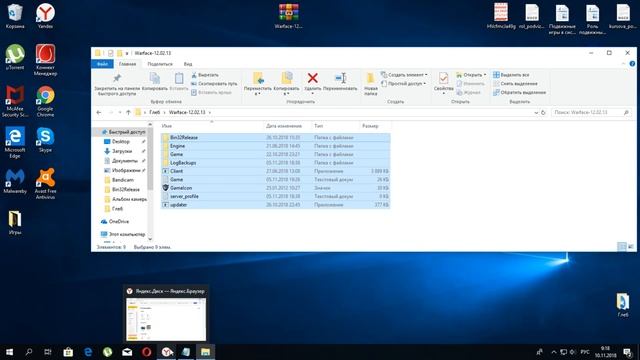Switch to the View (Вид) ribbon tab
Viewport: 640px width, 360px height.
[188, 64]
